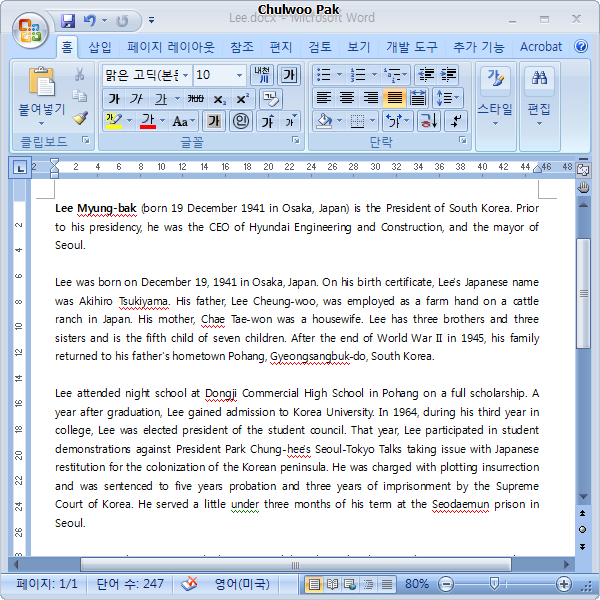600x600 pixels.
Task: Save the document with the floppy icon
Action: point(68,21)
